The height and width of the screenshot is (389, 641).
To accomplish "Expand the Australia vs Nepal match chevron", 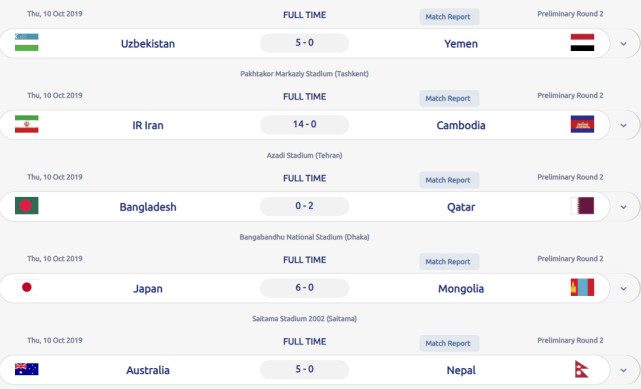I will tap(623, 370).
